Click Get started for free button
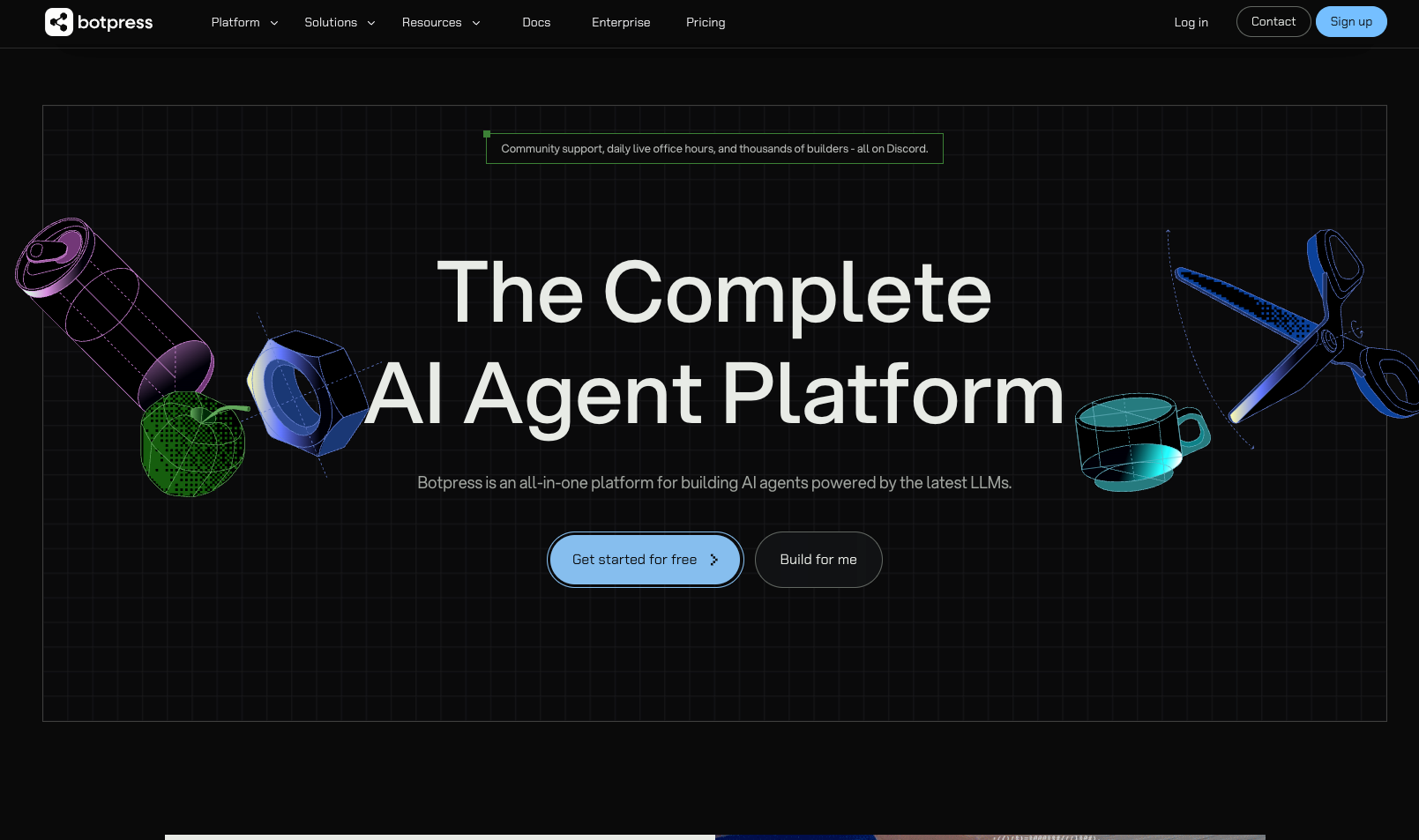 coord(646,560)
